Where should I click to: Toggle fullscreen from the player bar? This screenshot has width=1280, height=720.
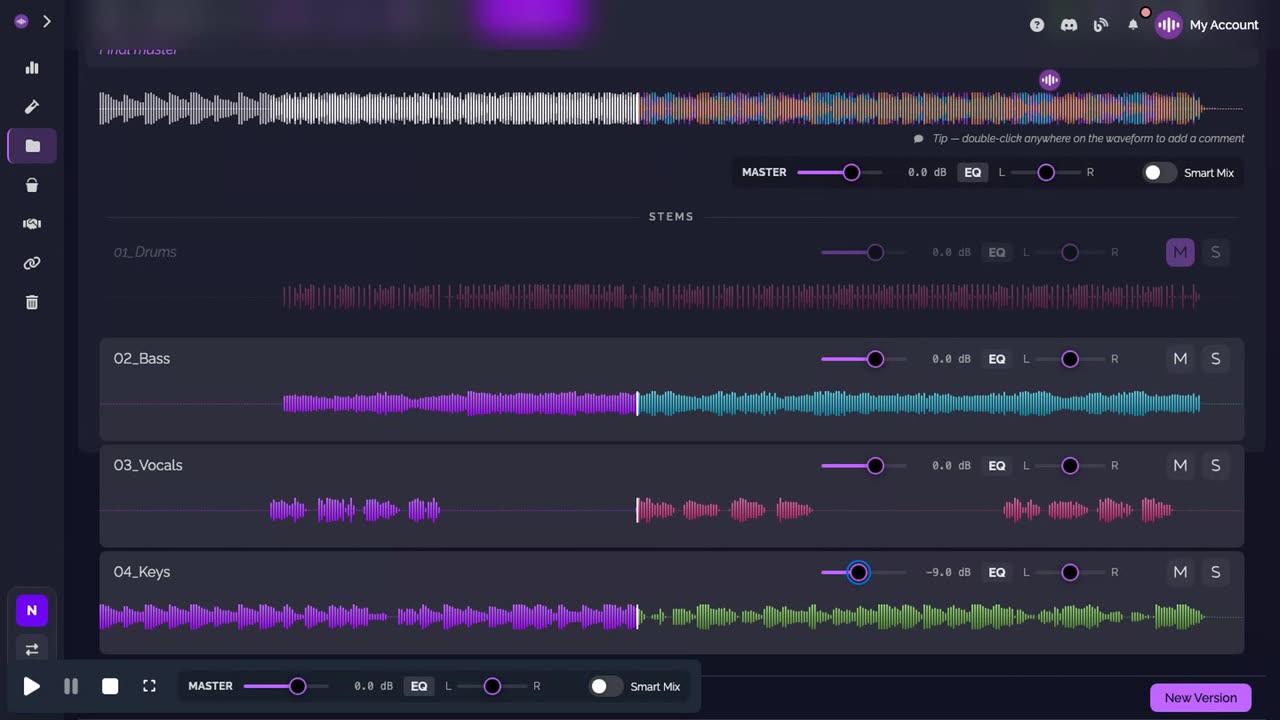149,686
